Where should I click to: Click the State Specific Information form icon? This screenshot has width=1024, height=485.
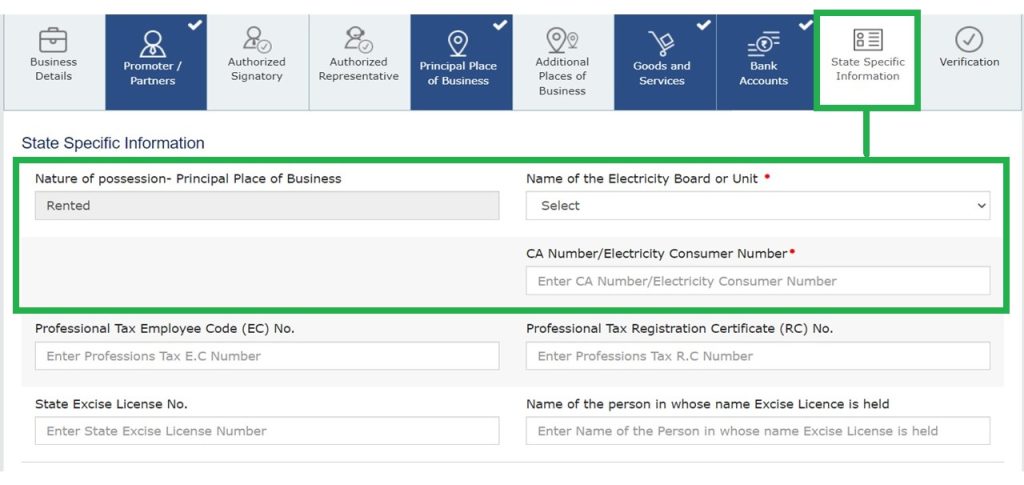[867, 40]
